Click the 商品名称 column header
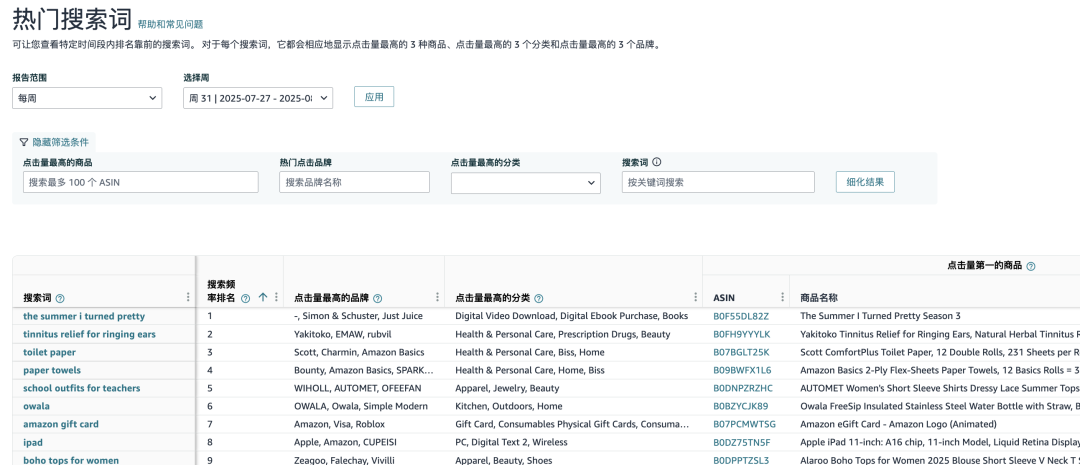 point(818,298)
